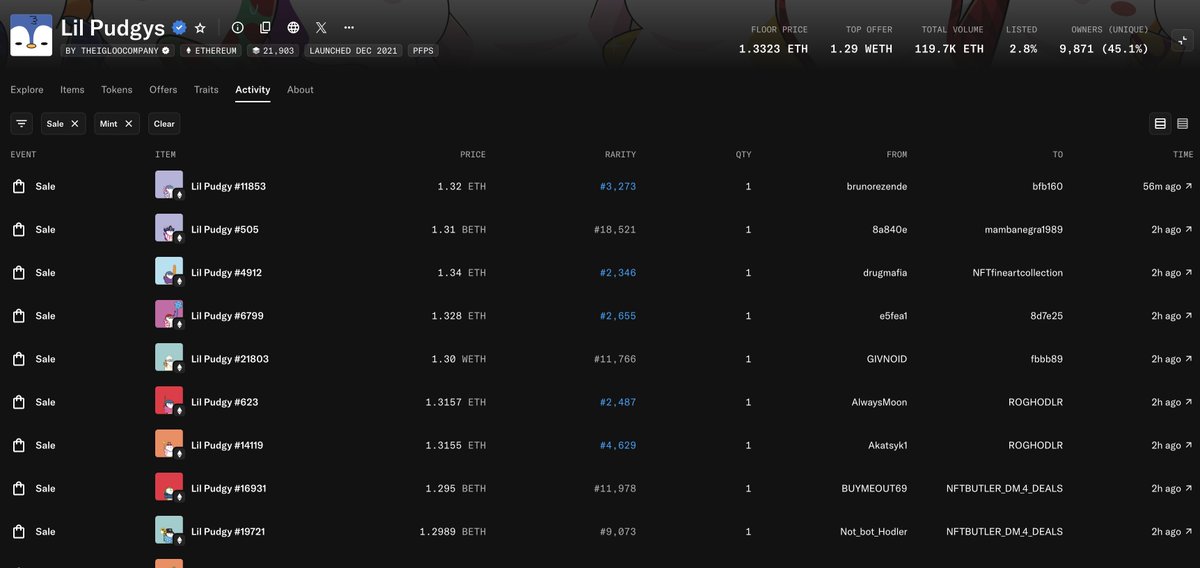The width and height of the screenshot is (1200, 568).
Task: Click the blue verified badge next to Lil Pudgys
Action: (179, 28)
